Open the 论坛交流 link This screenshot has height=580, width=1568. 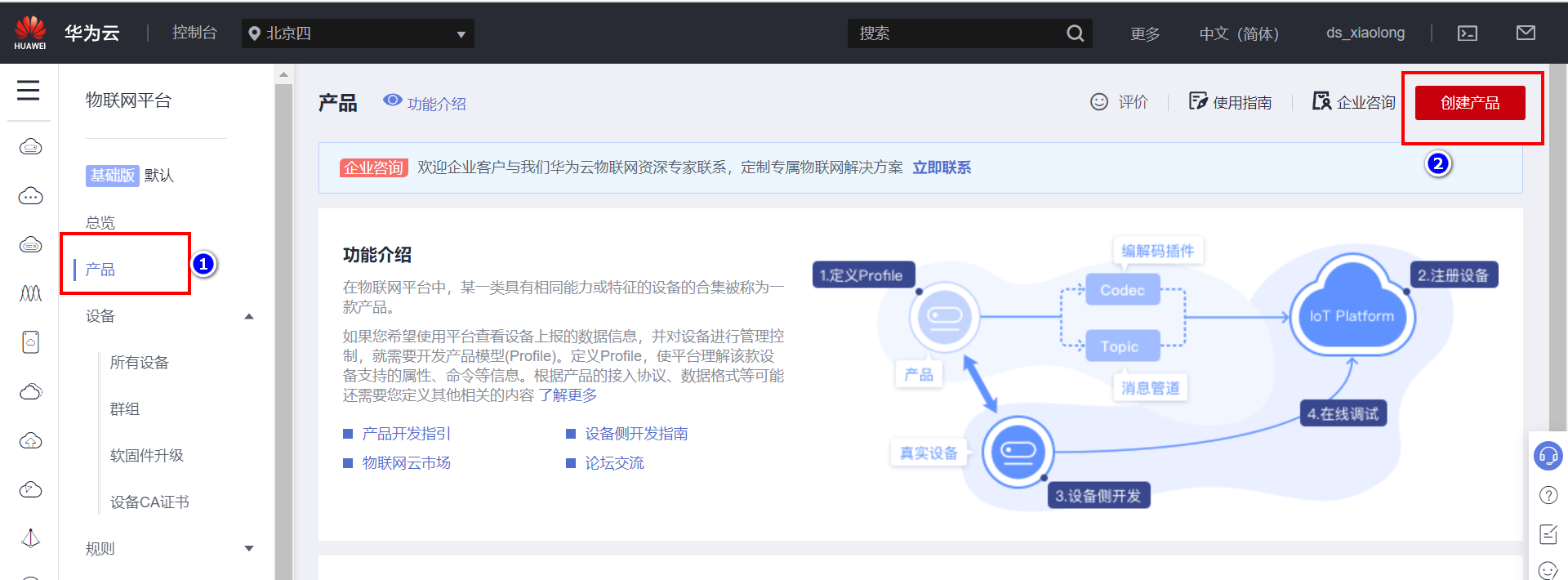pyautogui.click(x=614, y=463)
